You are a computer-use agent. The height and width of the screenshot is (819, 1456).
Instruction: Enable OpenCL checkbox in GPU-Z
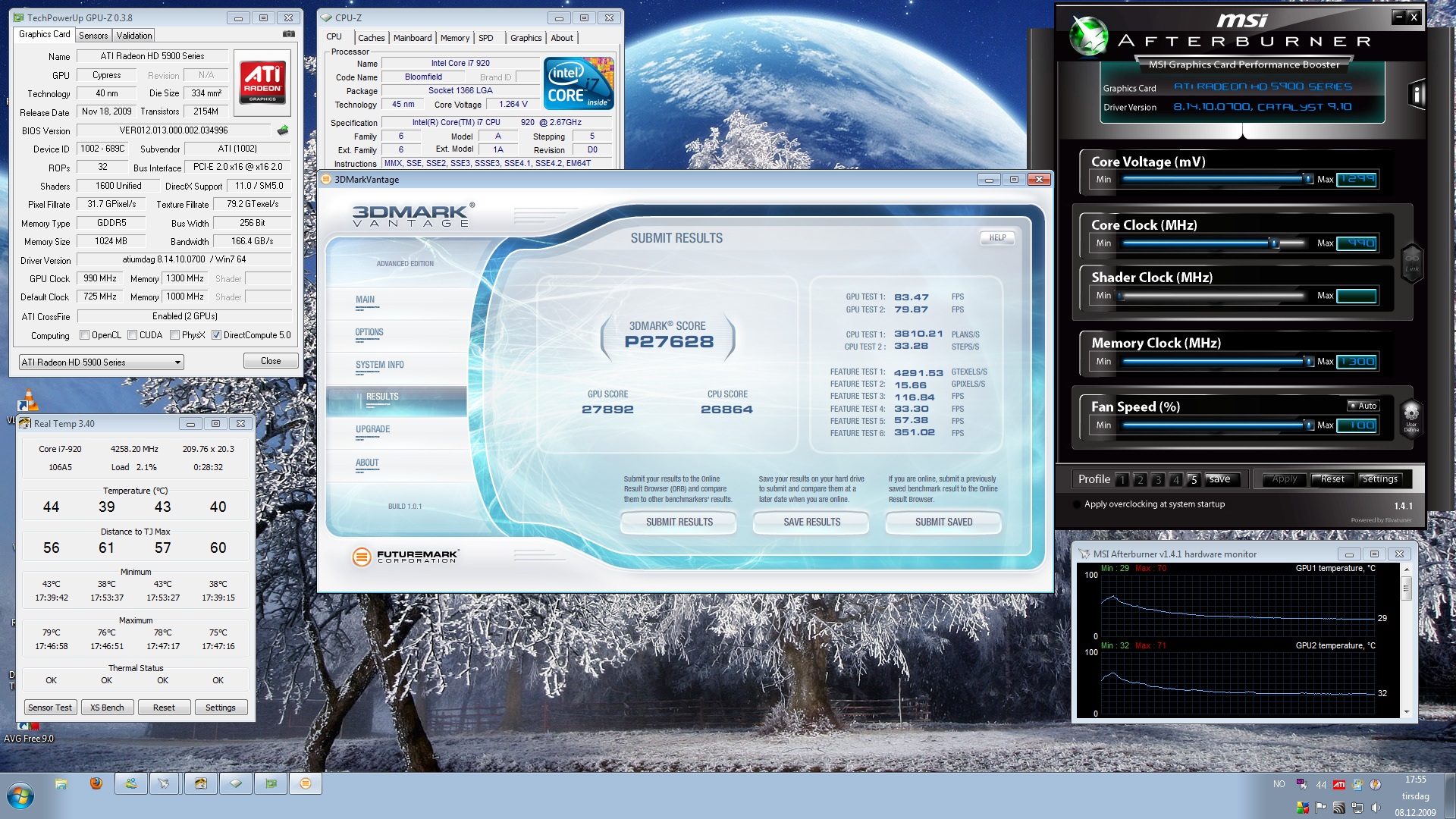(x=85, y=335)
